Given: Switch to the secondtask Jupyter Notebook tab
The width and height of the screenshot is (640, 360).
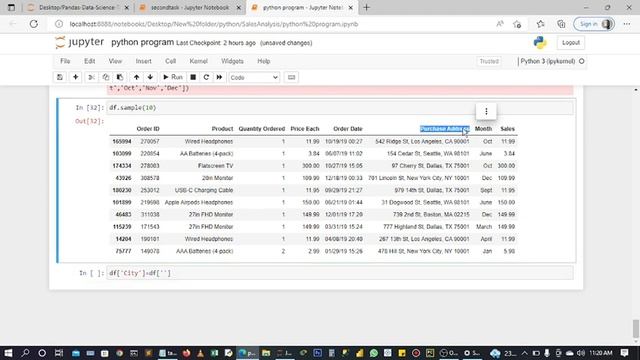Looking at the screenshot, I should [190, 7].
